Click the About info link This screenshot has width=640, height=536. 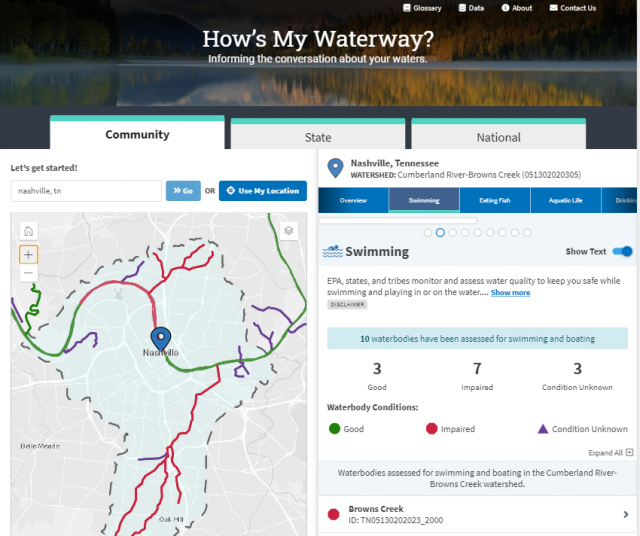coord(516,8)
